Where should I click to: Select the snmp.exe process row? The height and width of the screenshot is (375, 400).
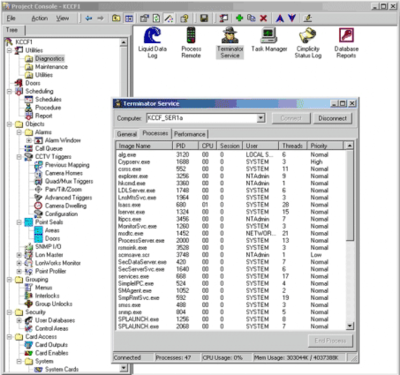tap(231, 312)
